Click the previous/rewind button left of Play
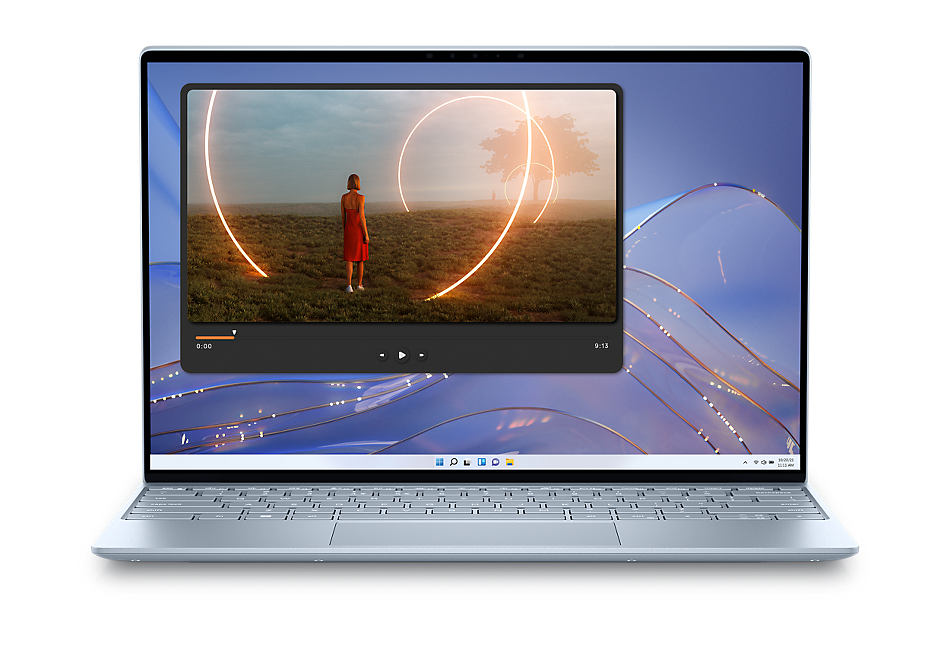 pyautogui.click(x=382, y=355)
